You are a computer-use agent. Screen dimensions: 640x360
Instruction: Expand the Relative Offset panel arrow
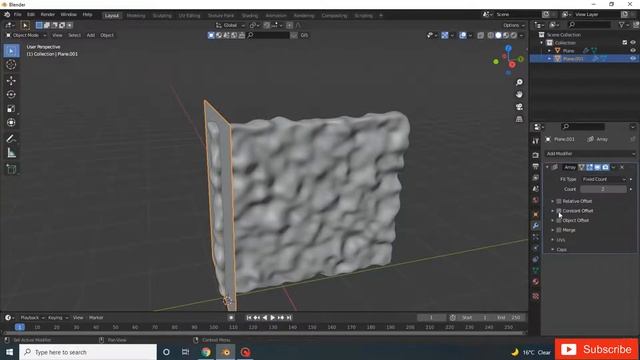tap(553, 201)
